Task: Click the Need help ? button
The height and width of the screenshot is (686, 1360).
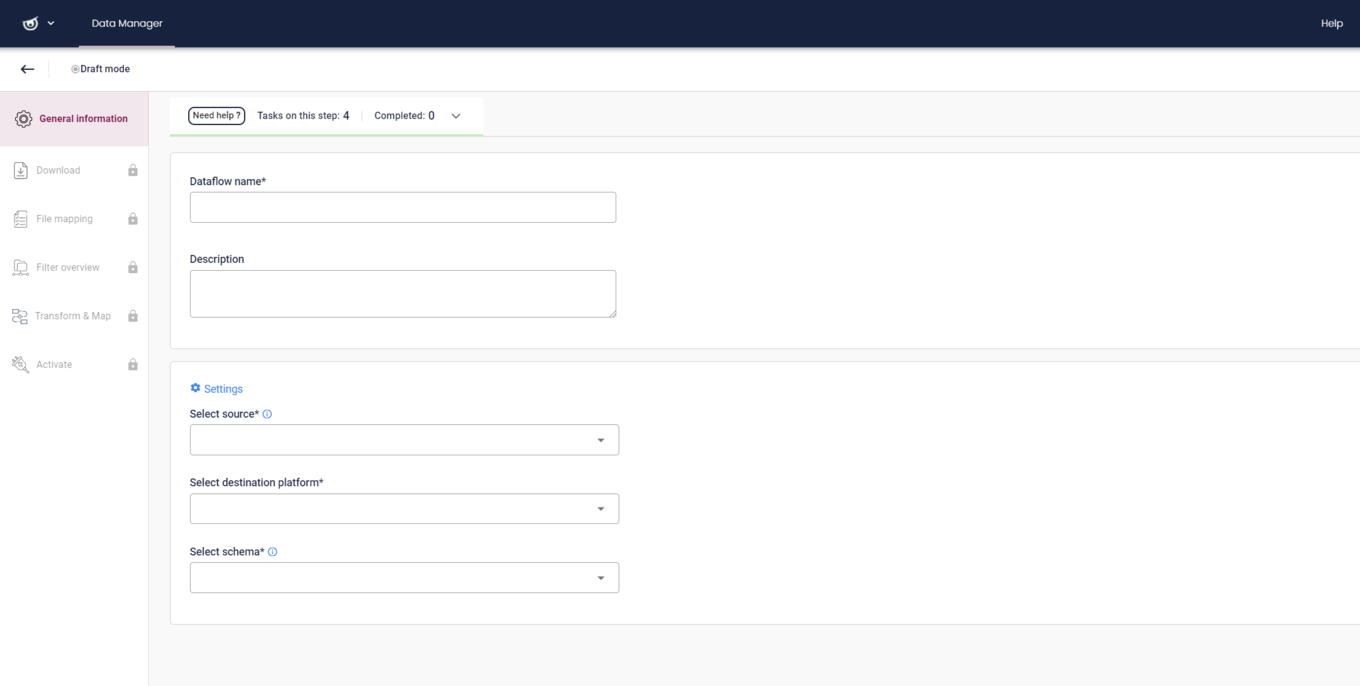Action: coord(217,116)
